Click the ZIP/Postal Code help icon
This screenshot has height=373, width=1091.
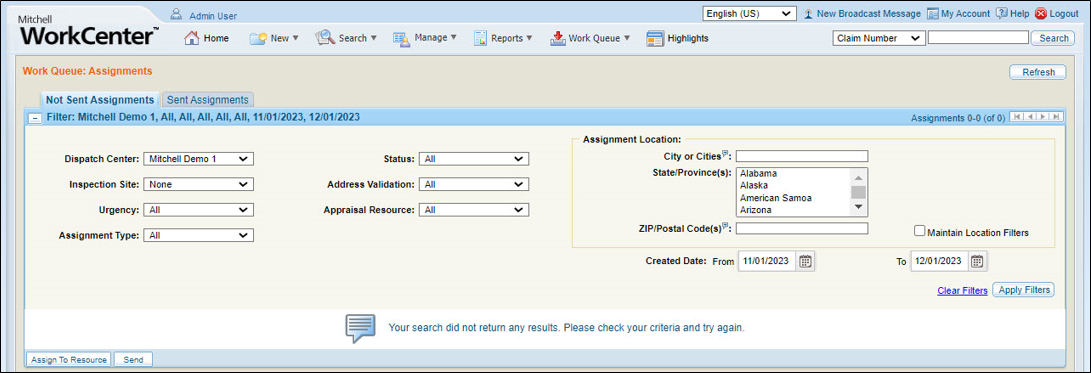click(x=725, y=225)
